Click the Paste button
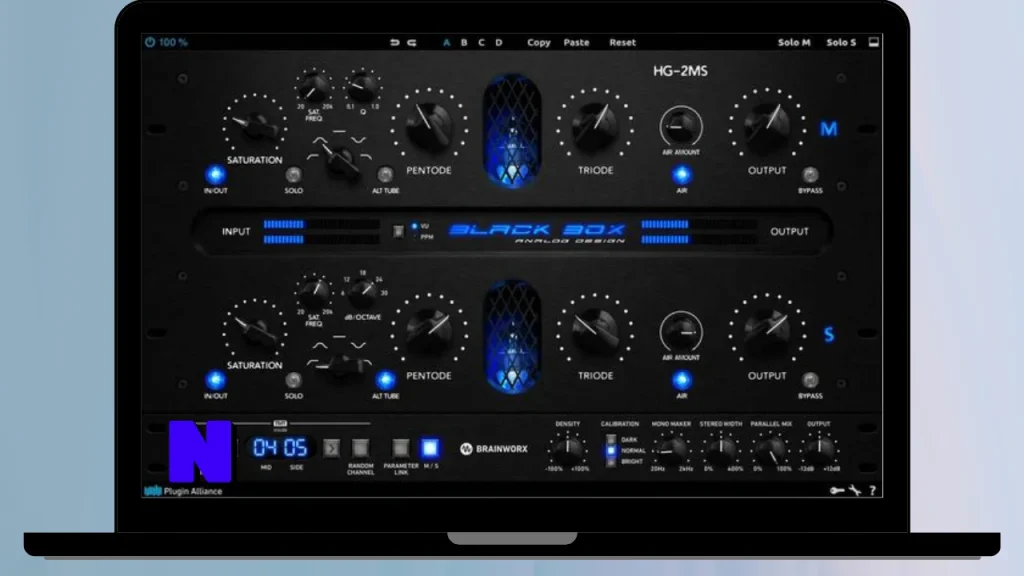This screenshot has width=1024, height=576. tap(576, 42)
